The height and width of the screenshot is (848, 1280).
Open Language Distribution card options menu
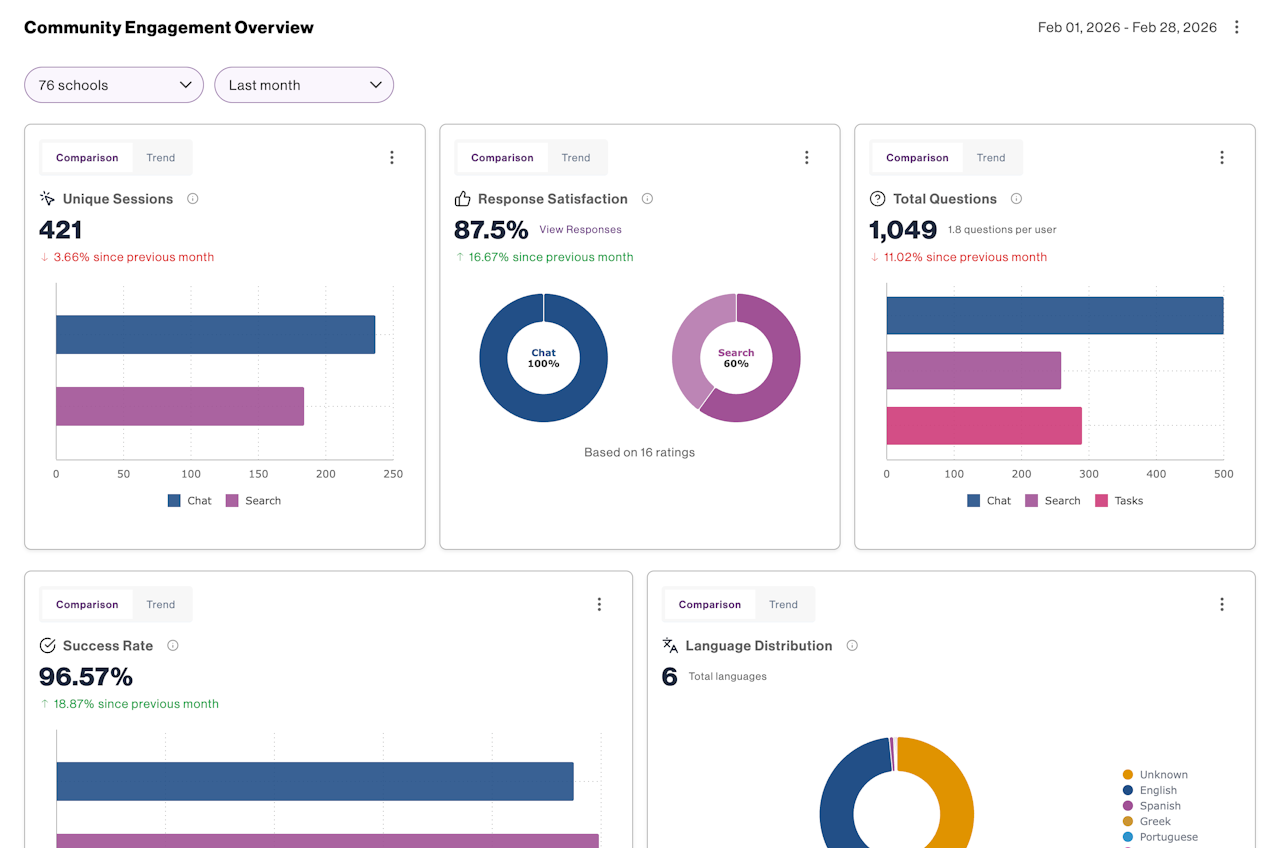pyautogui.click(x=1222, y=604)
